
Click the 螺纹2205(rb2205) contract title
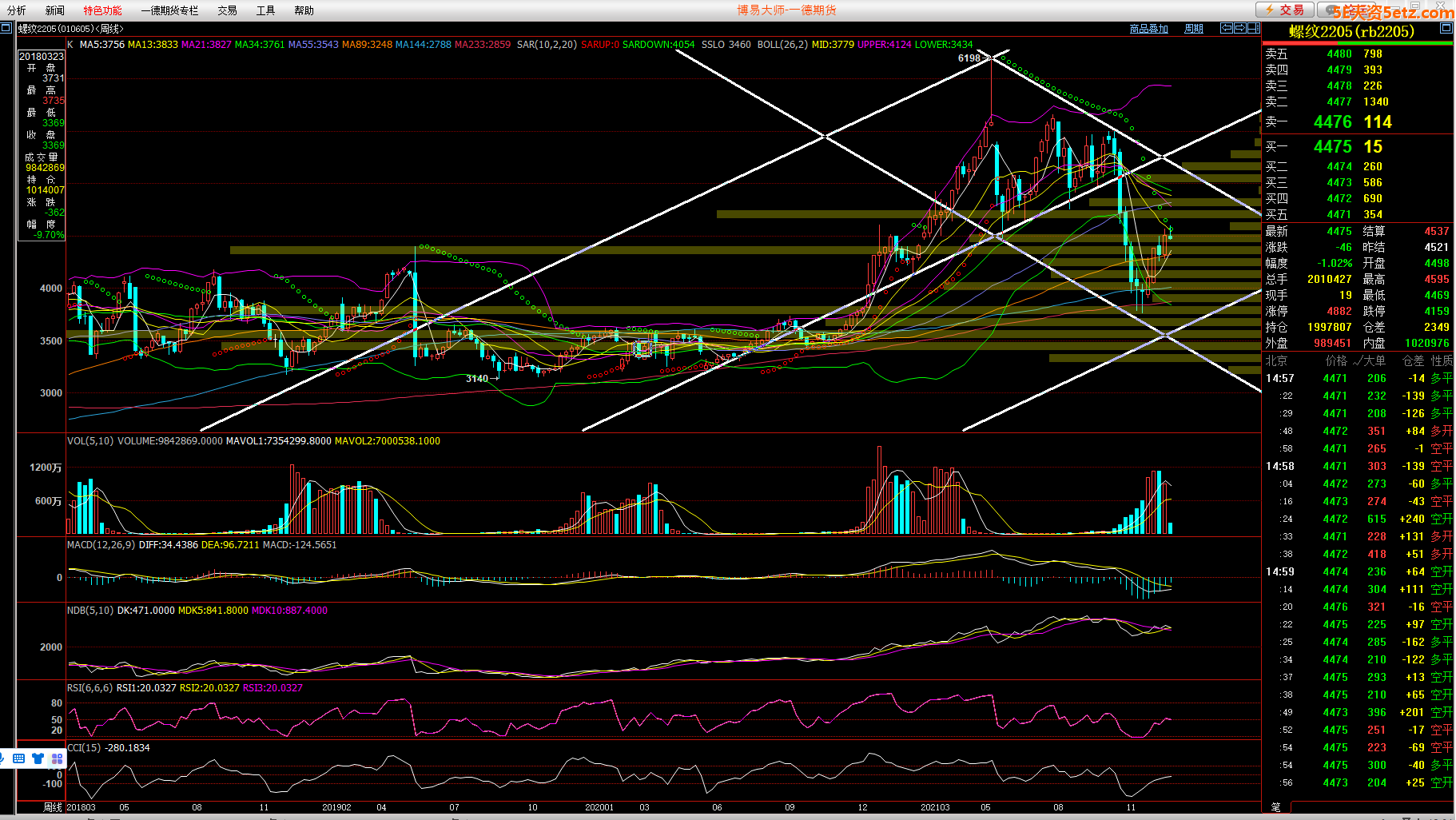click(x=1351, y=31)
